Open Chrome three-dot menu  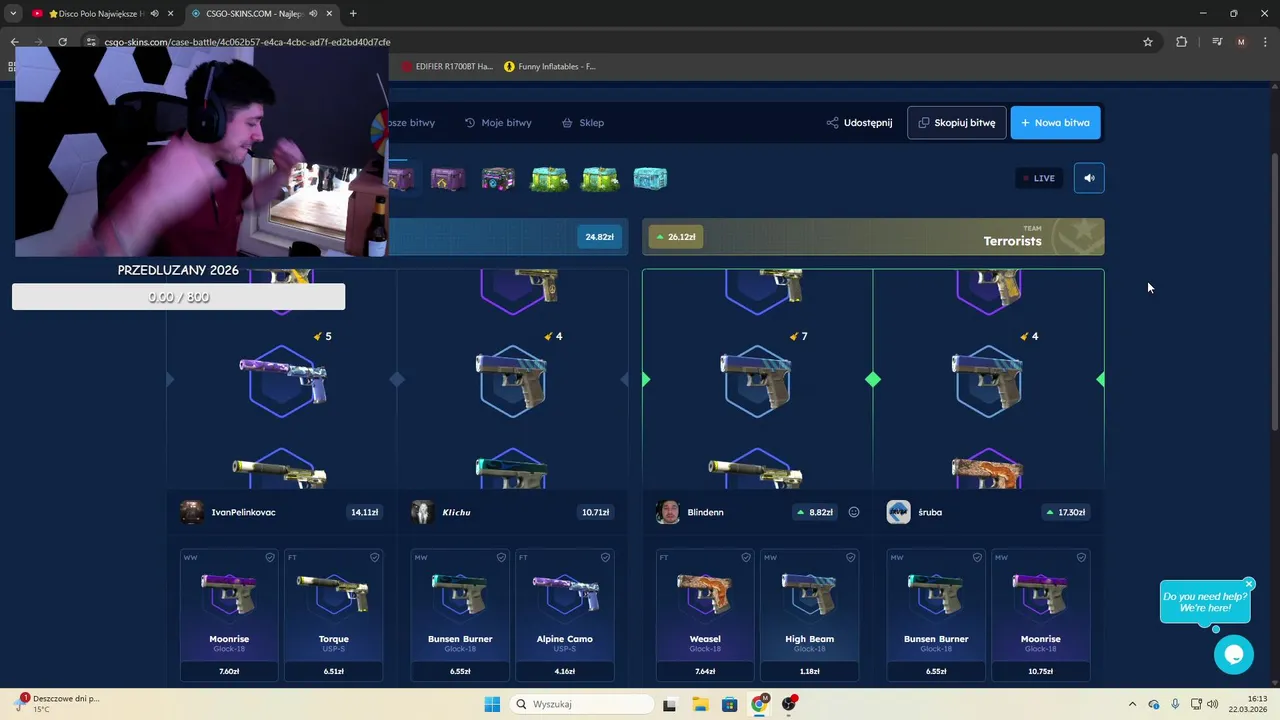[1266, 42]
